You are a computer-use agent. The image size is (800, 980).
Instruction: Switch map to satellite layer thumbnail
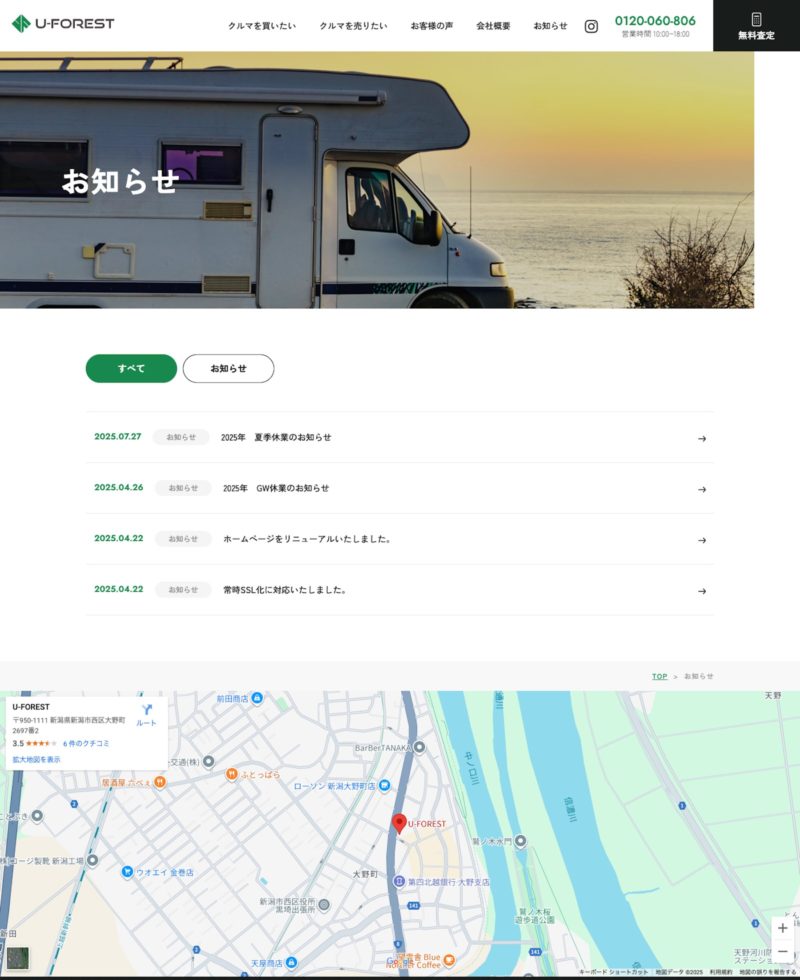coord(17,958)
